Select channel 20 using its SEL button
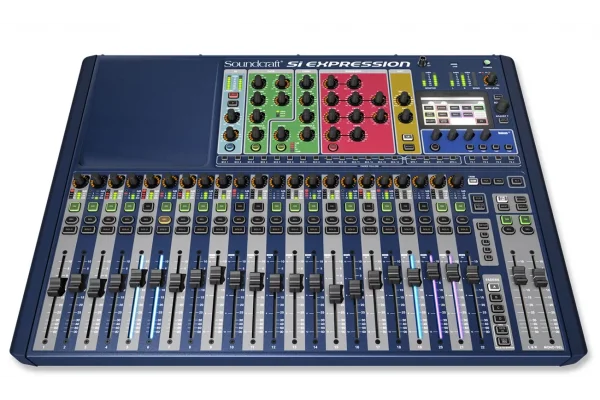 (424, 220)
